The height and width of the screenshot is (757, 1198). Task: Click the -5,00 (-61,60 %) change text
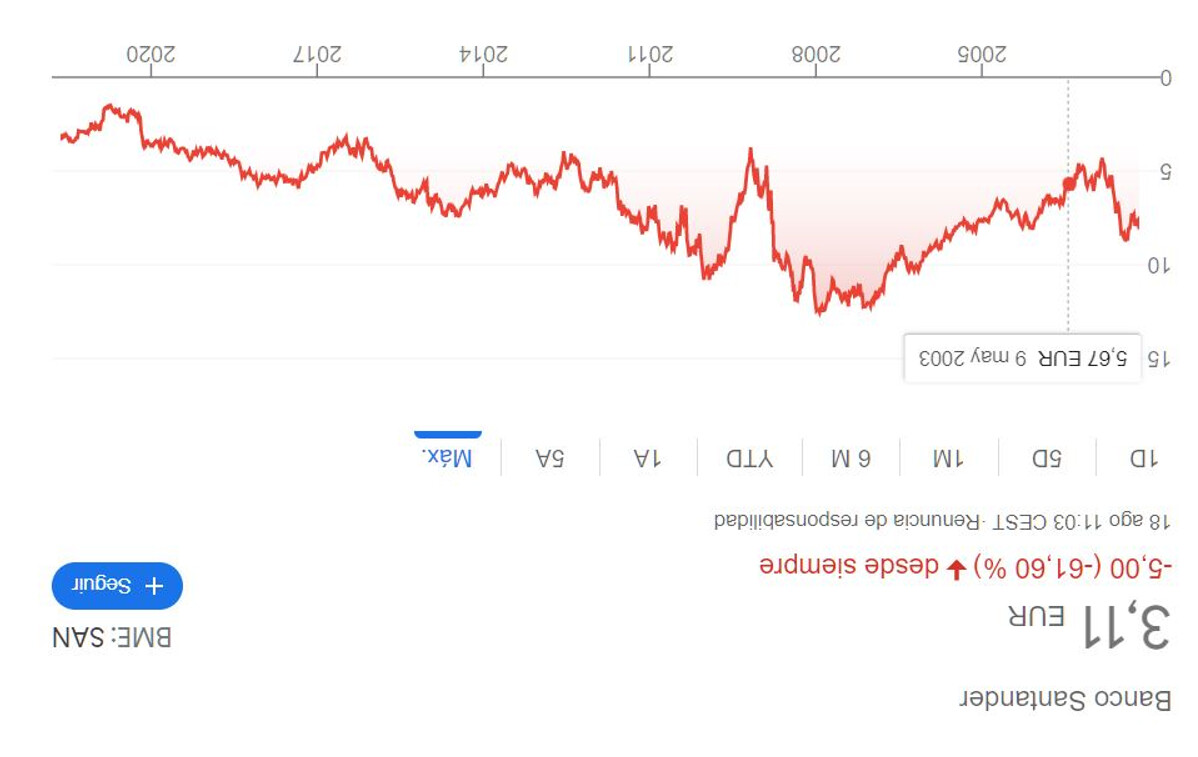(1071, 568)
